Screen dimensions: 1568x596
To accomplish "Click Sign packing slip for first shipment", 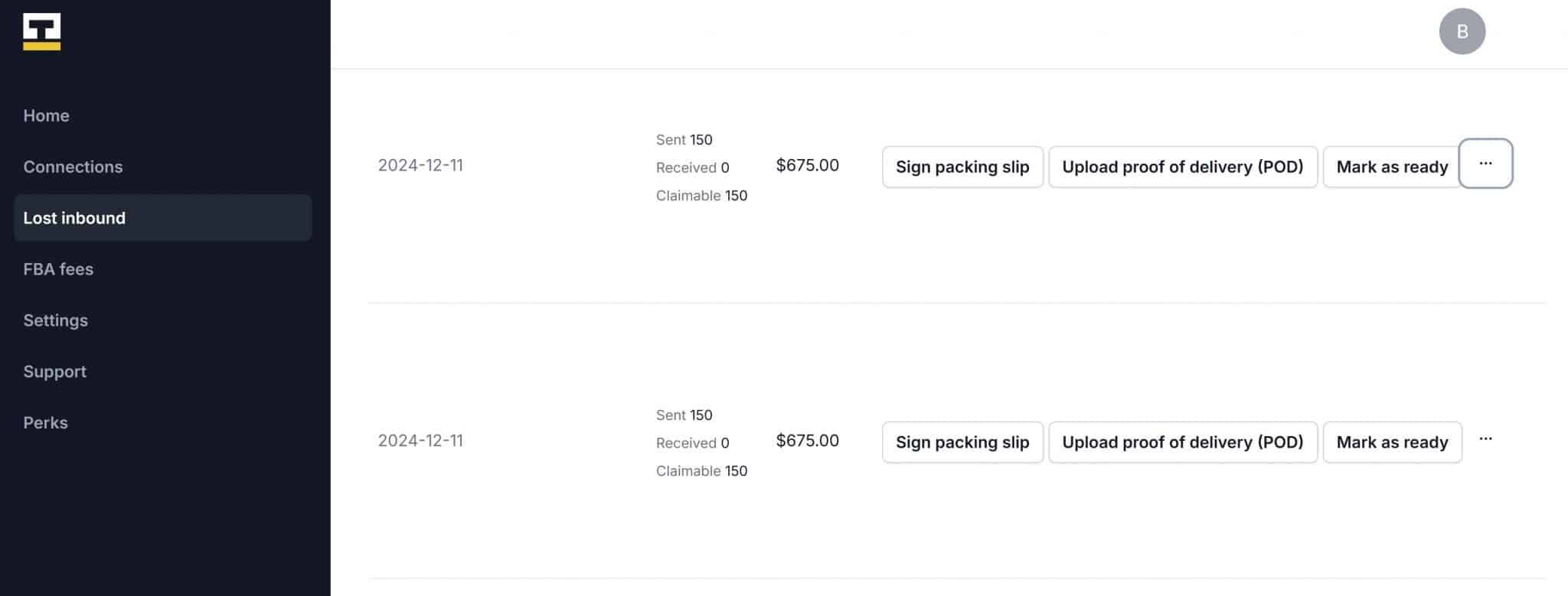I will [x=962, y=167].
